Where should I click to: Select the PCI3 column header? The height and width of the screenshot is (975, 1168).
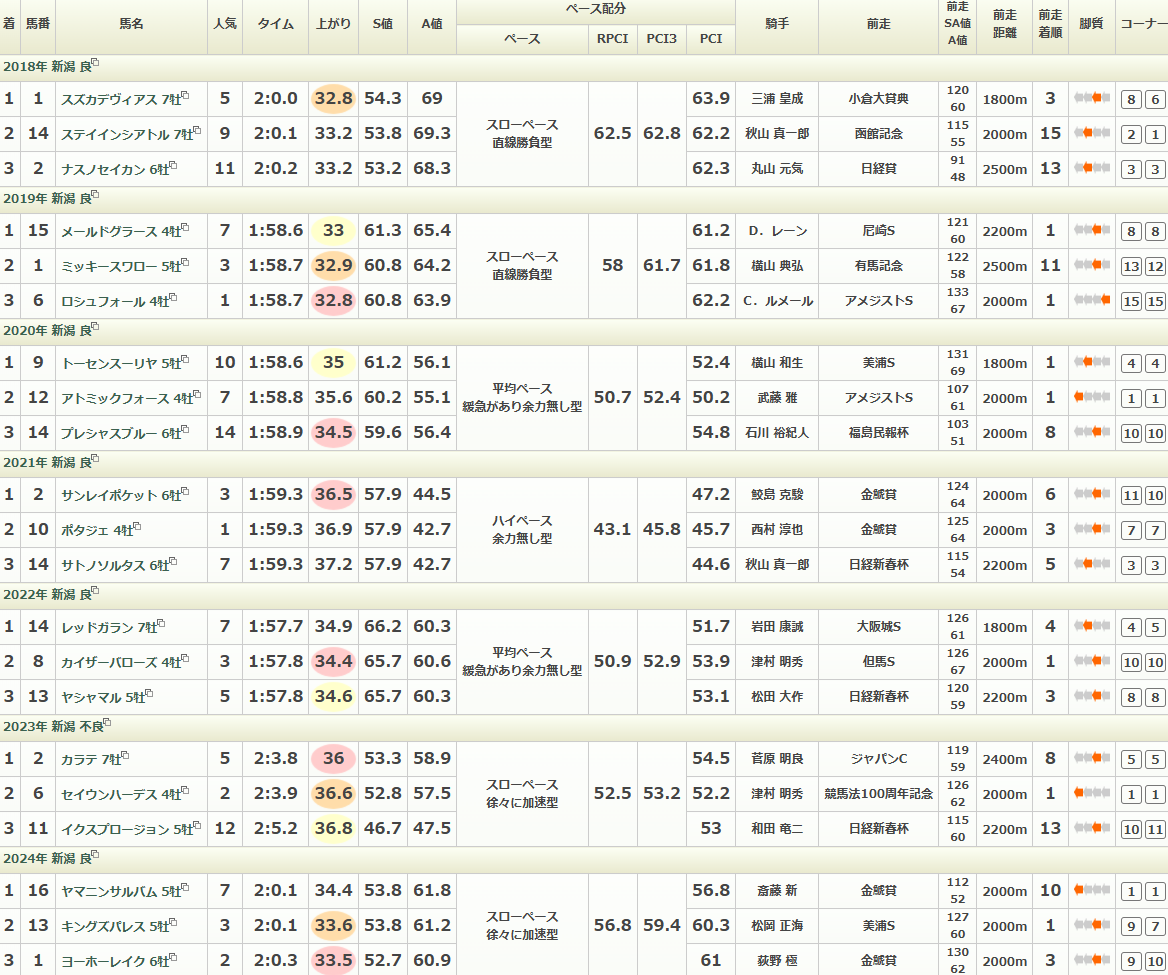[x=661, y=39]
